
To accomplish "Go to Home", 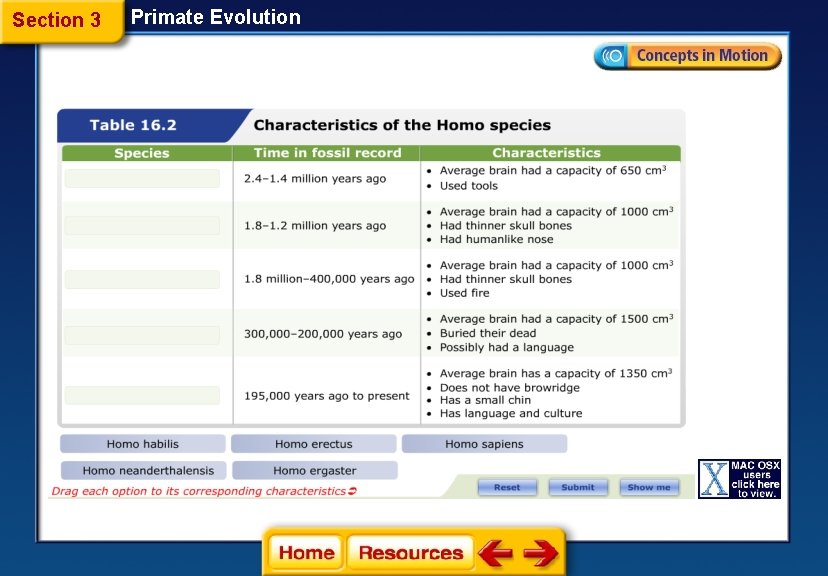I will click(306, 553).
